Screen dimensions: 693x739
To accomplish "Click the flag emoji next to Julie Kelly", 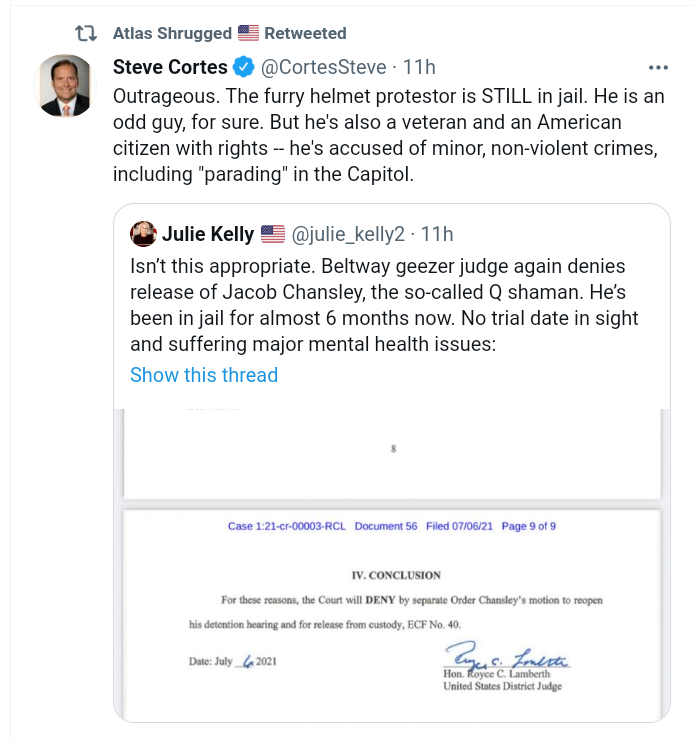I will click(272, 235).
